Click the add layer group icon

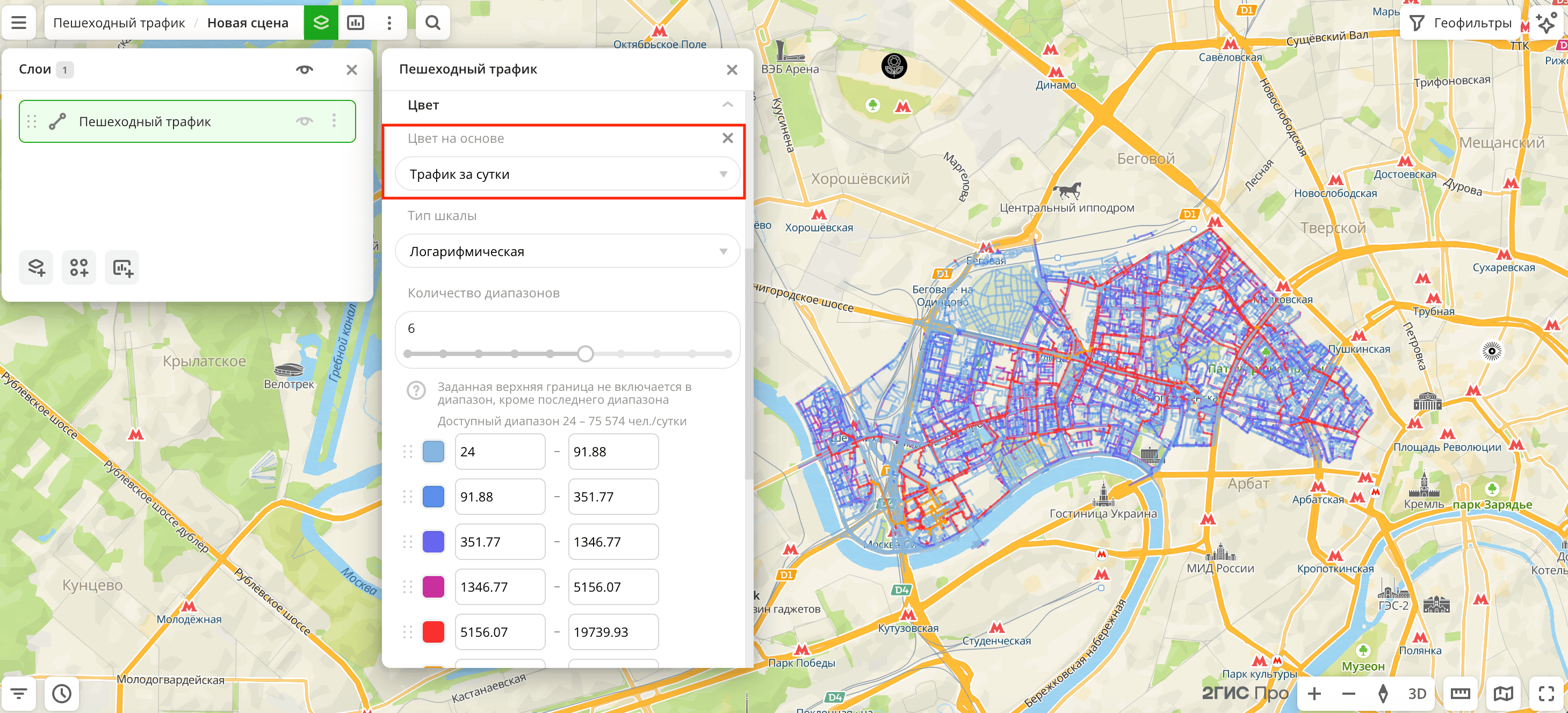(79, 267)
